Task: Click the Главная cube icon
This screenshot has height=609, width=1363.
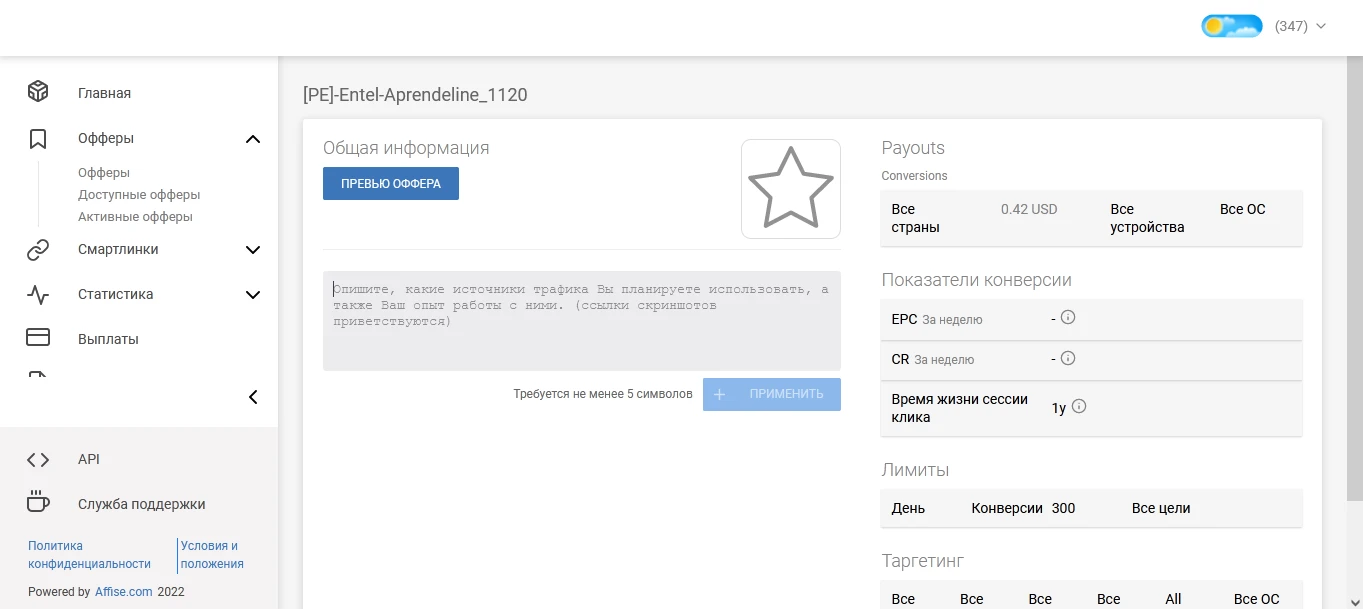Action: (x=38, y=92)
